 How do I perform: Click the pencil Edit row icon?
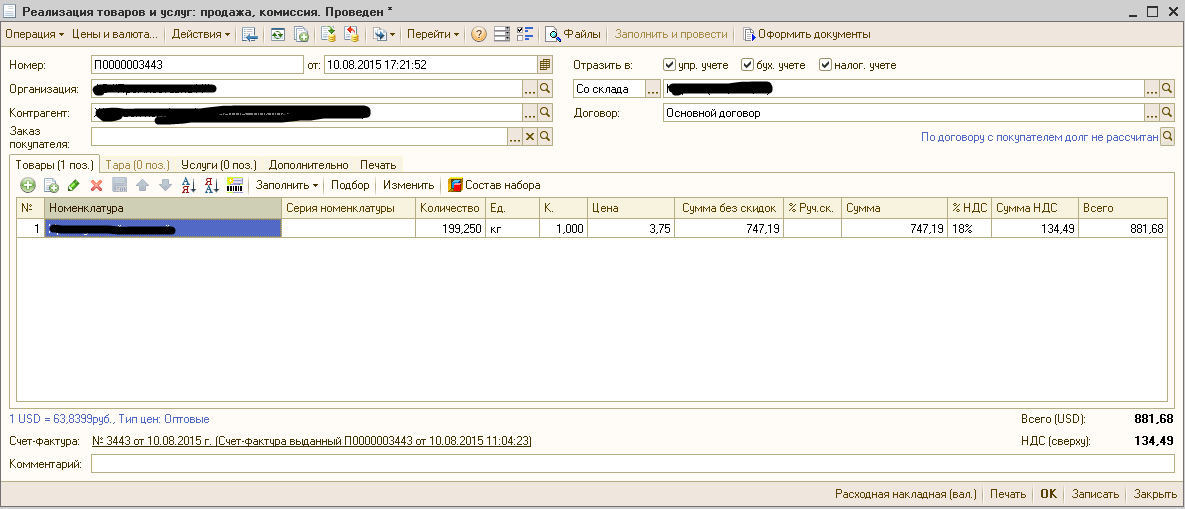(74, 185)
